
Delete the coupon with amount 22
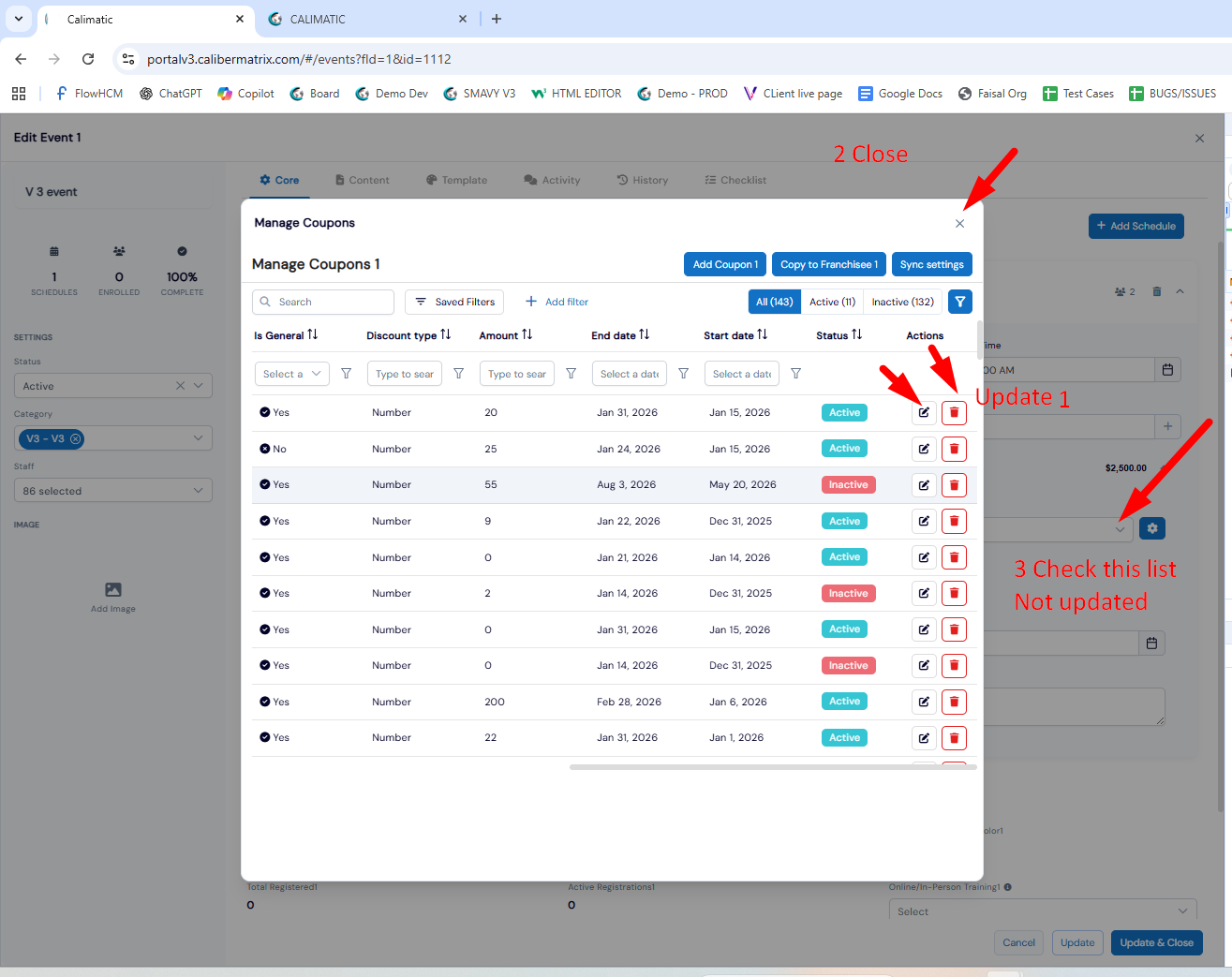pos(954,738)
